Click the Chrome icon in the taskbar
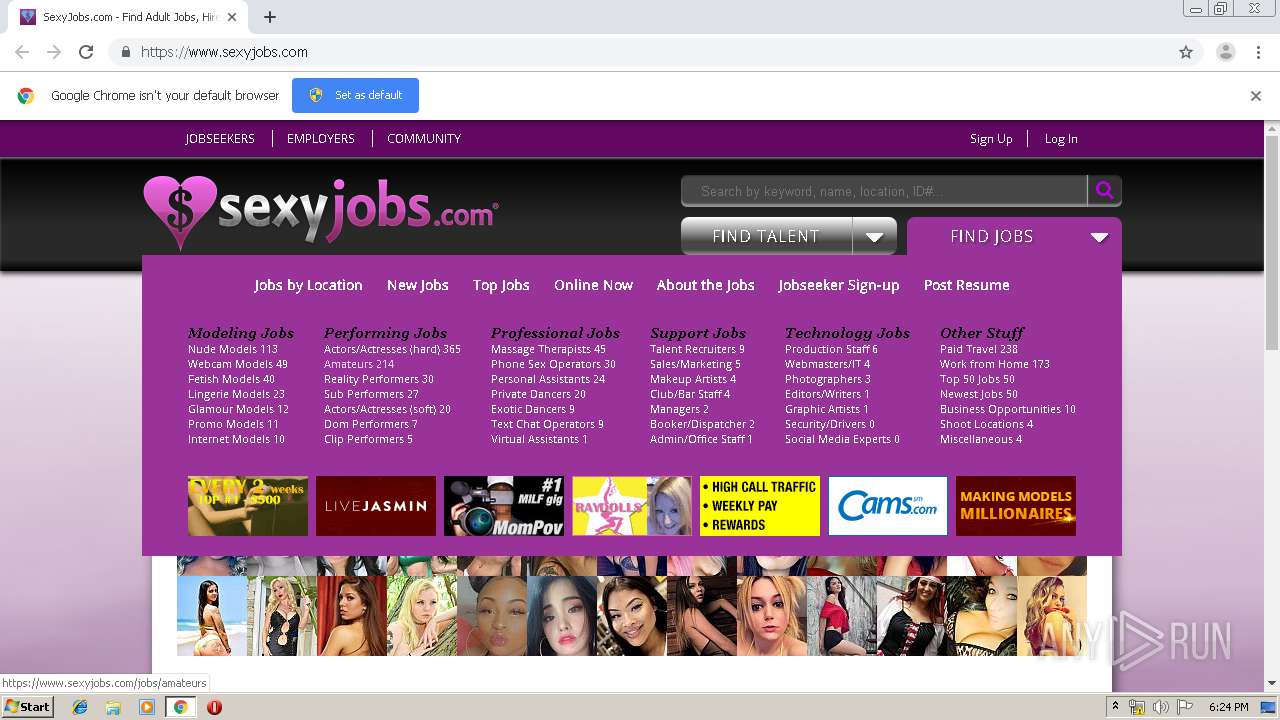The image size is (1280, 720). coord(181,707)
